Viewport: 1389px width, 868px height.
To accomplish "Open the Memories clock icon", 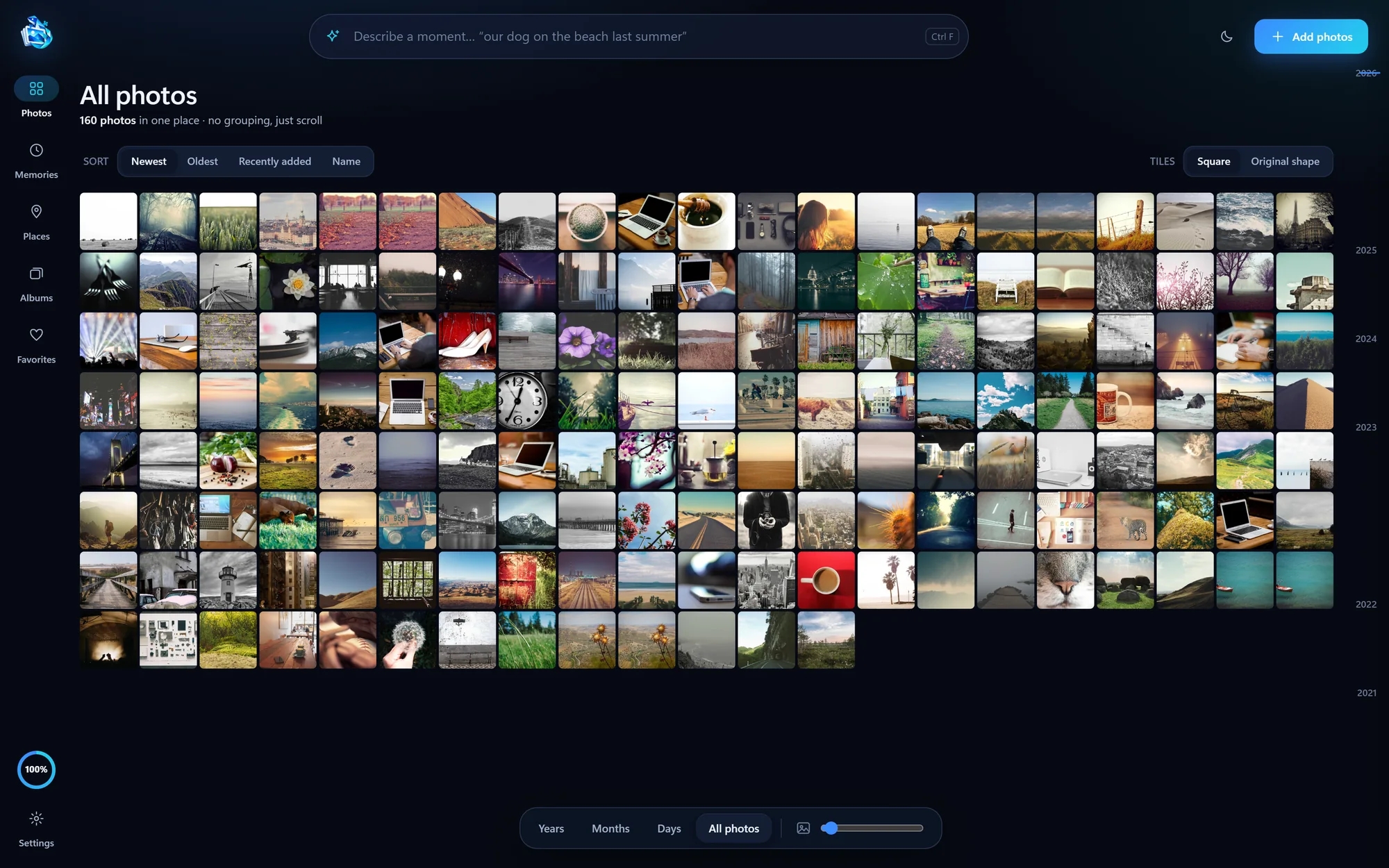I will pos(36,151).
